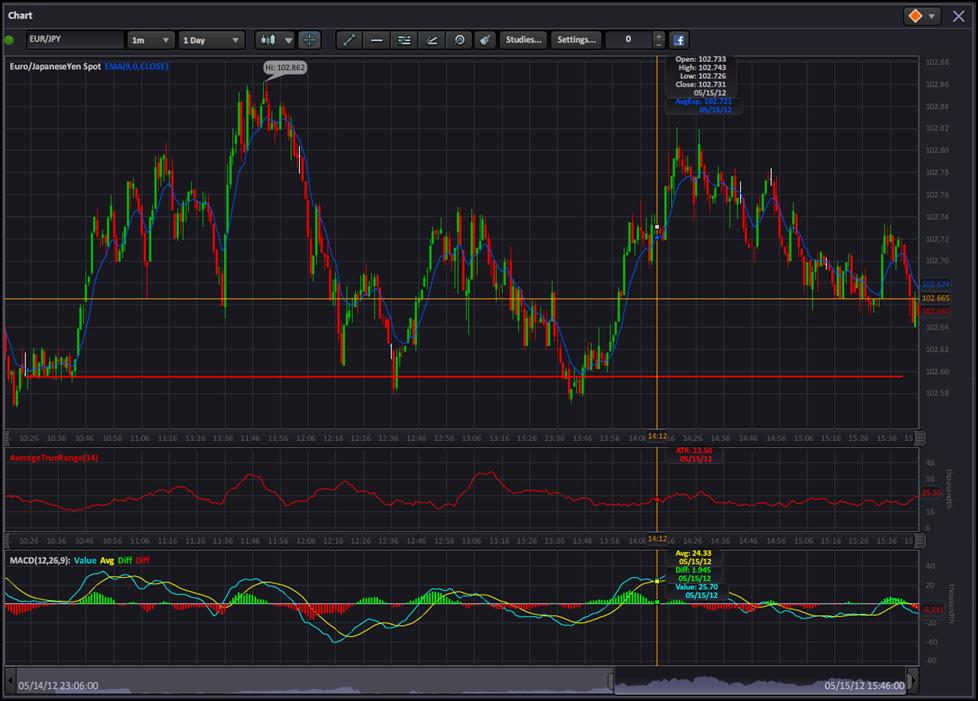Click the left handle of price time axis scrollbar
Image resolution: width=978 pixels, height=701 pixels.
point(7,438)
